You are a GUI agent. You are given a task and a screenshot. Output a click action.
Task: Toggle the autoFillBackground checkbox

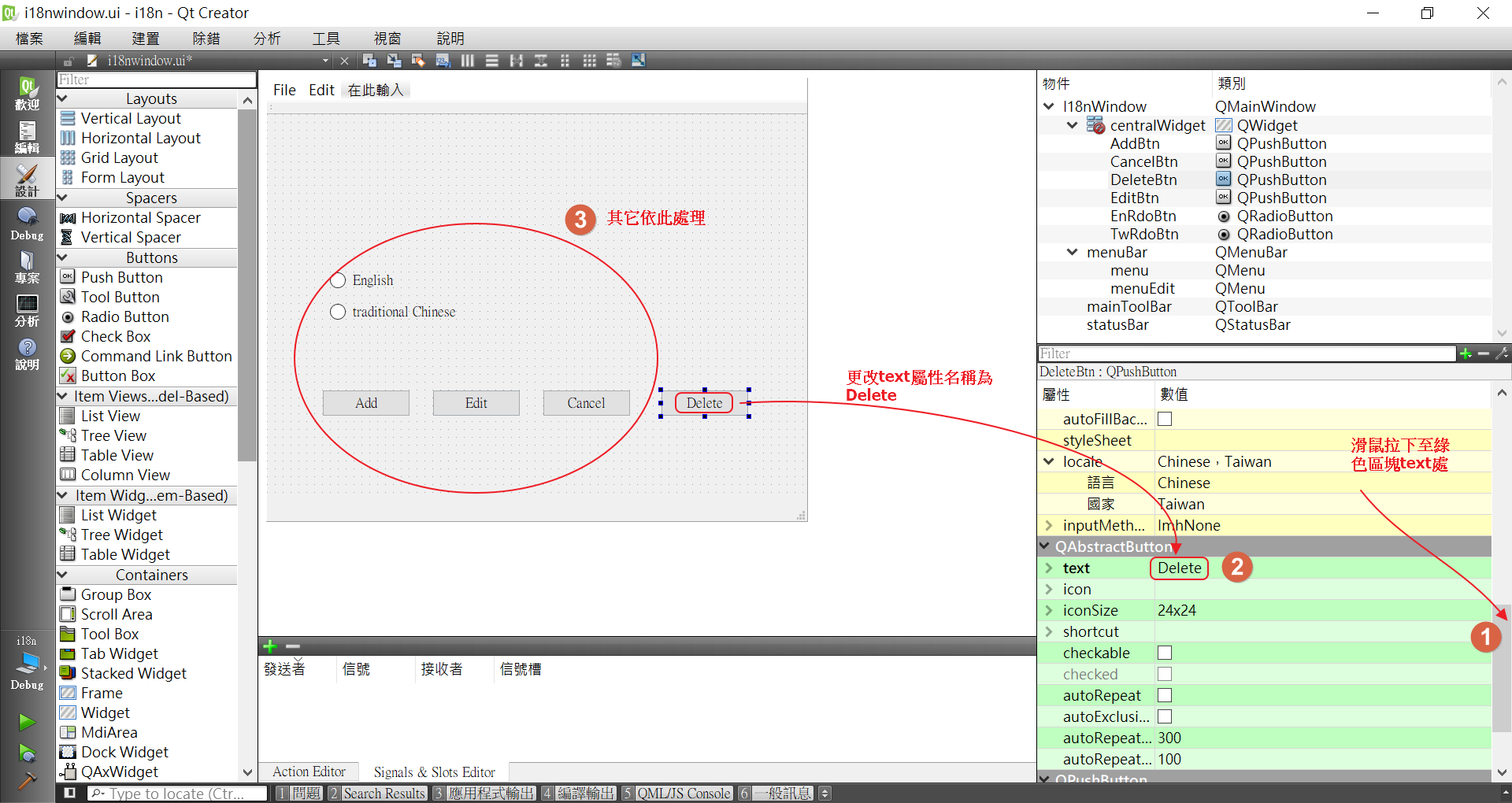(x=1165, y=419)
